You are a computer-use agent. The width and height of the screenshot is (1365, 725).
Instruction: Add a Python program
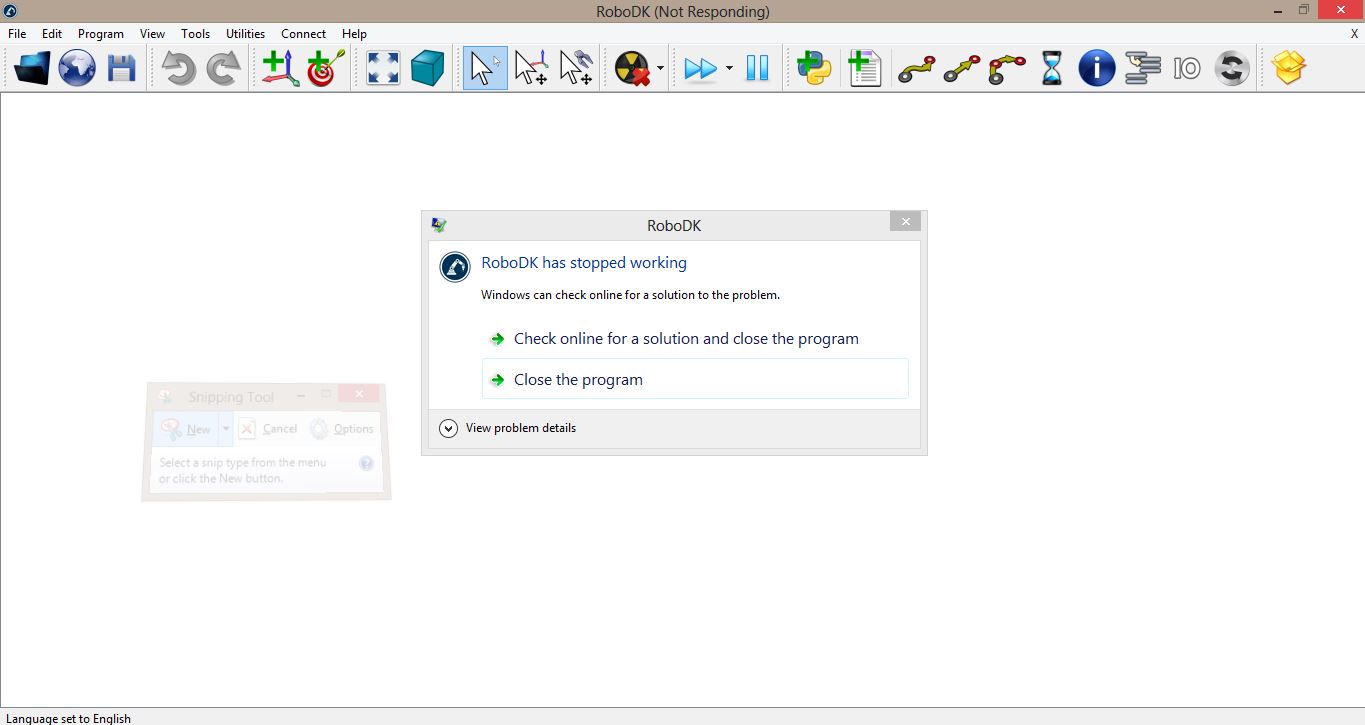[x=814, y=69]
